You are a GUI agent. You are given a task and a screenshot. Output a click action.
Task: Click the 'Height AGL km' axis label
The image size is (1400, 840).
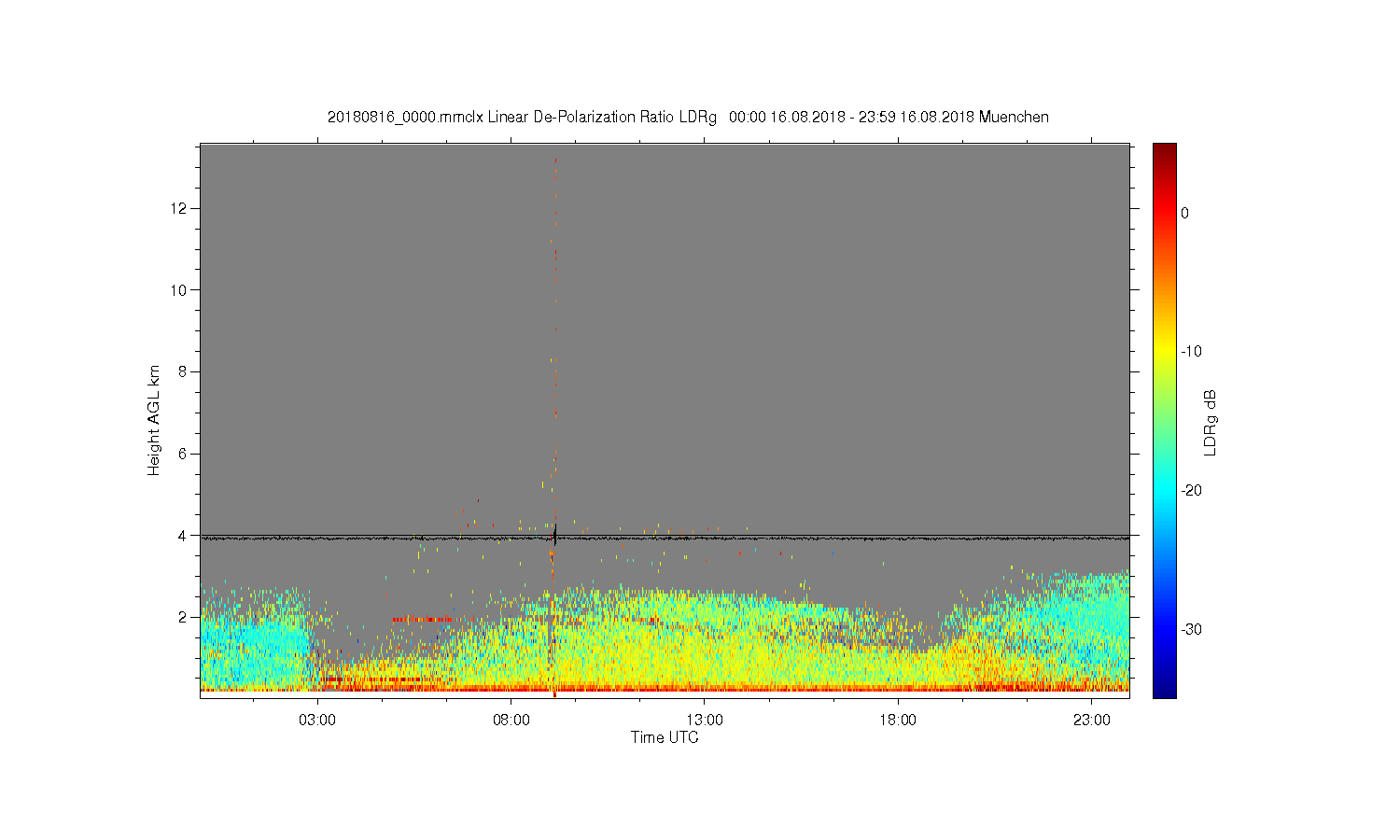[x=154, y=420]
